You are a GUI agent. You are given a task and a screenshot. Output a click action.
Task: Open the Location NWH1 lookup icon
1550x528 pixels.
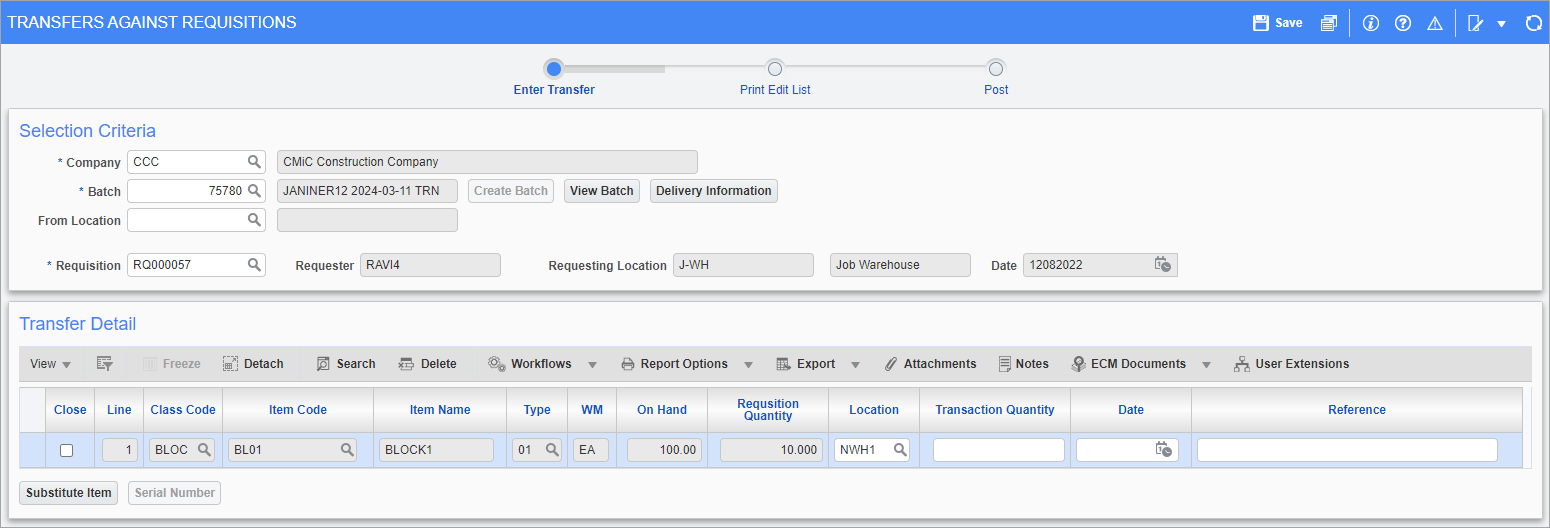click(x=900, y=450)
